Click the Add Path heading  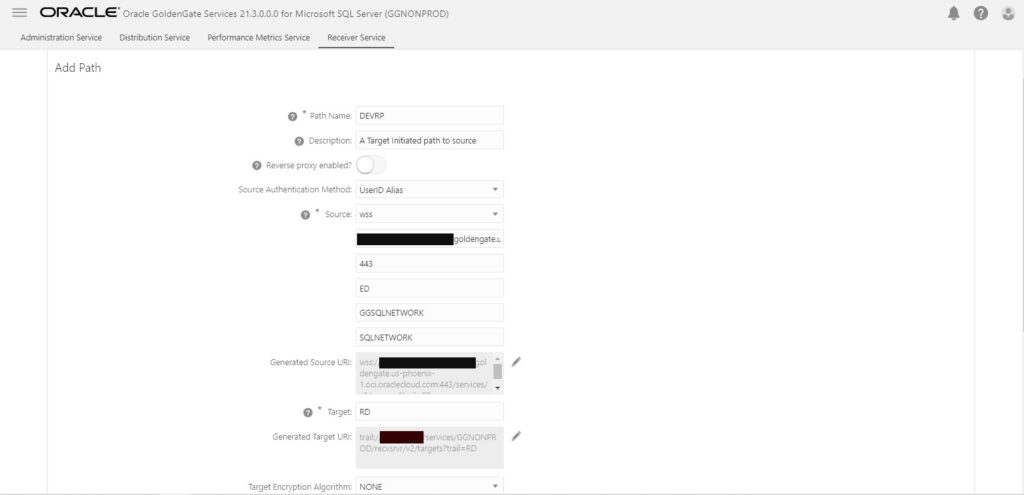pyautogui.click(x=78, y=67)
